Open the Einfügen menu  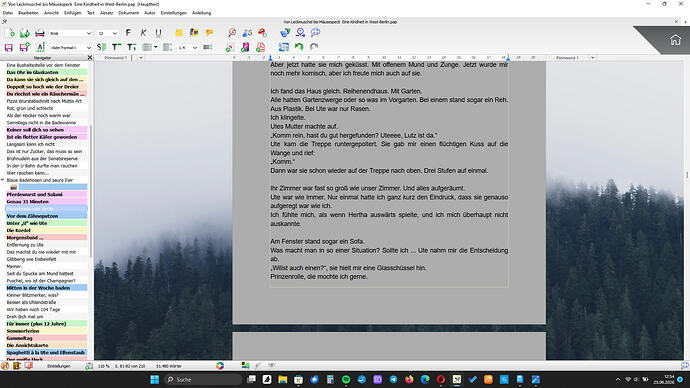tap(73, 13)
